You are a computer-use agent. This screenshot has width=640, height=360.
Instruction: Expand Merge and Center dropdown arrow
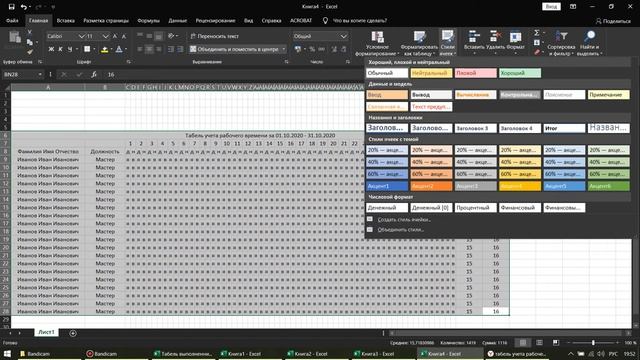point(284,49)
